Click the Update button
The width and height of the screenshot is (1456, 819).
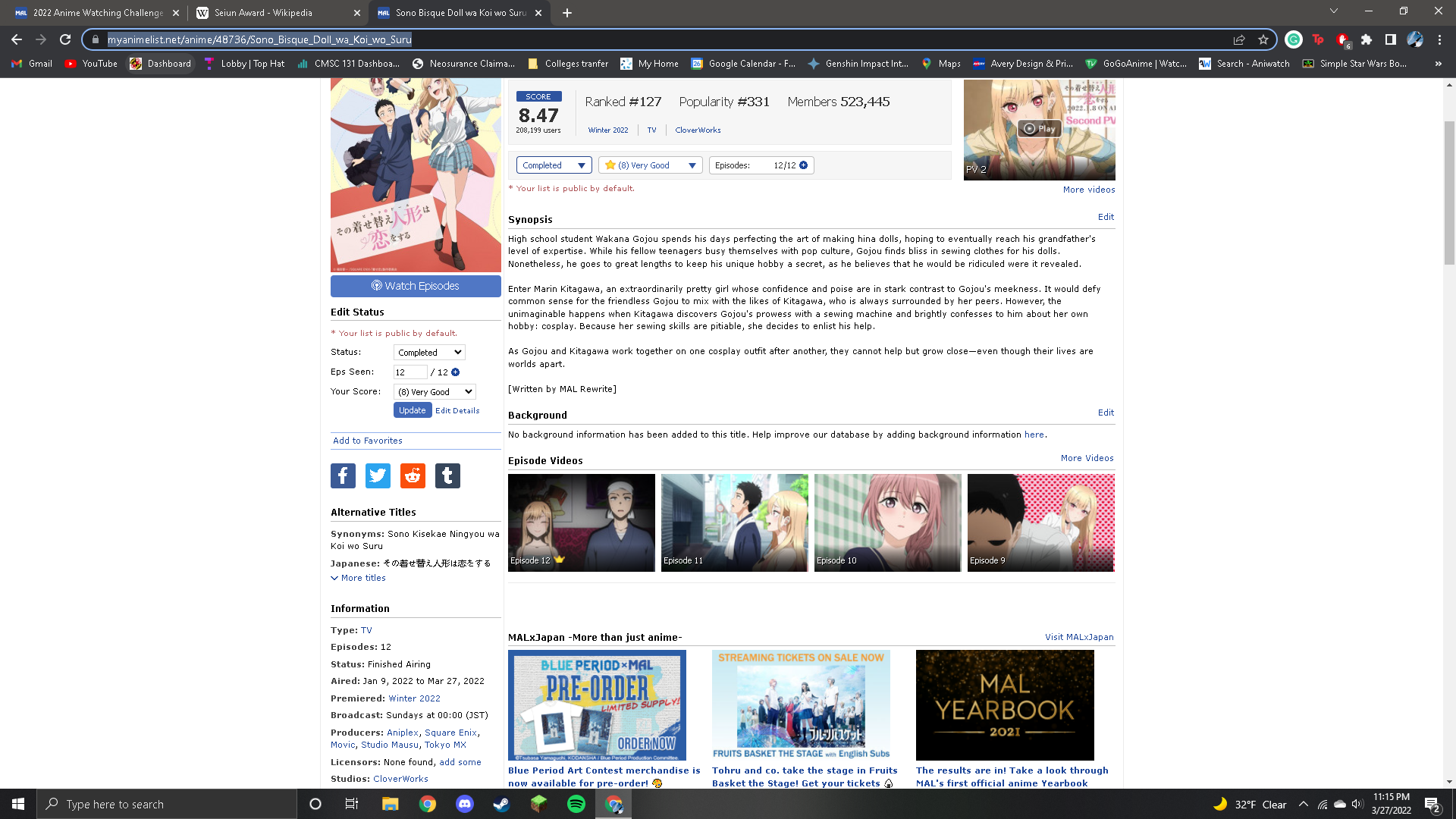(x=412, y=410)
